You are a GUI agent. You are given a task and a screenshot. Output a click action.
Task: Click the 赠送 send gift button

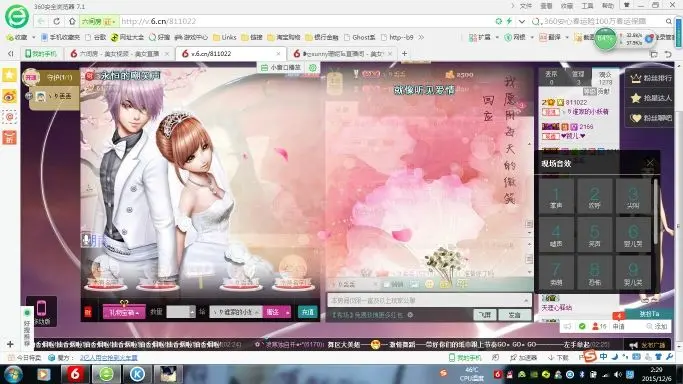[x=273, y=312]
